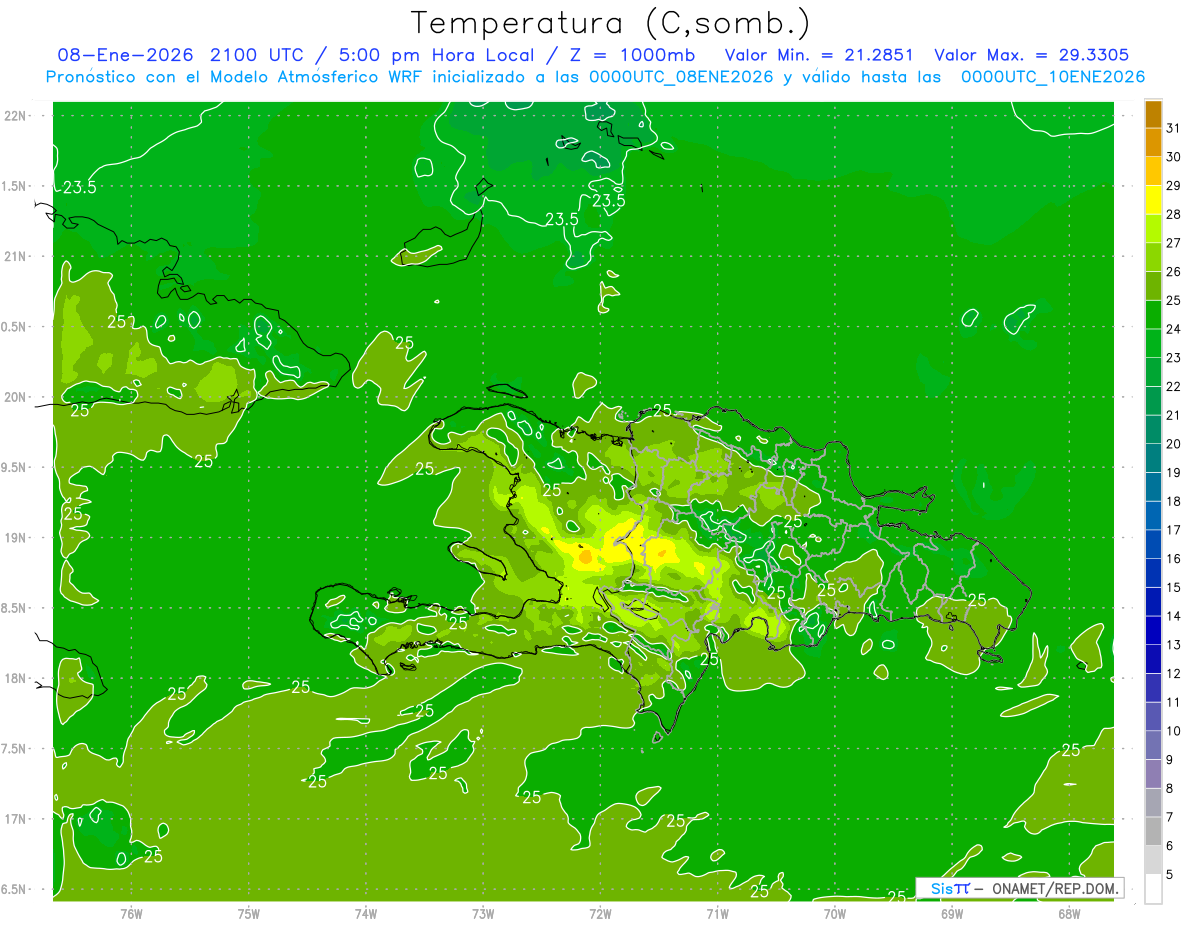Pick the legend swatch between 26 and 27

(1153, 257)
